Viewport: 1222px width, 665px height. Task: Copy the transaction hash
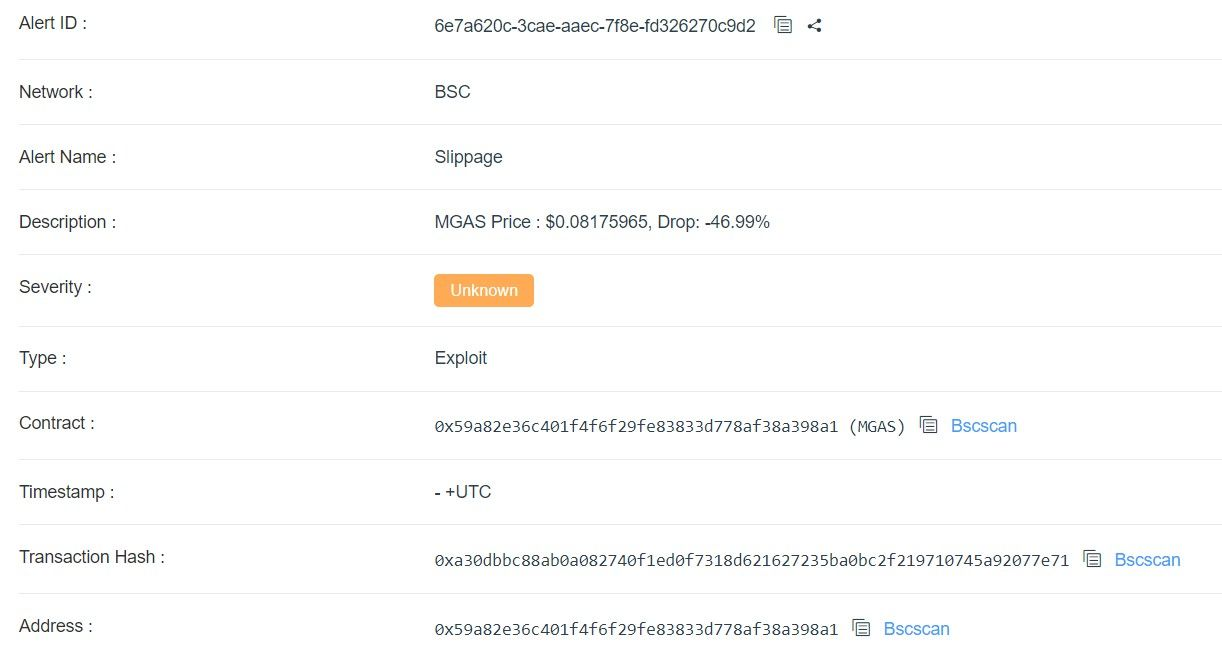1093,560
